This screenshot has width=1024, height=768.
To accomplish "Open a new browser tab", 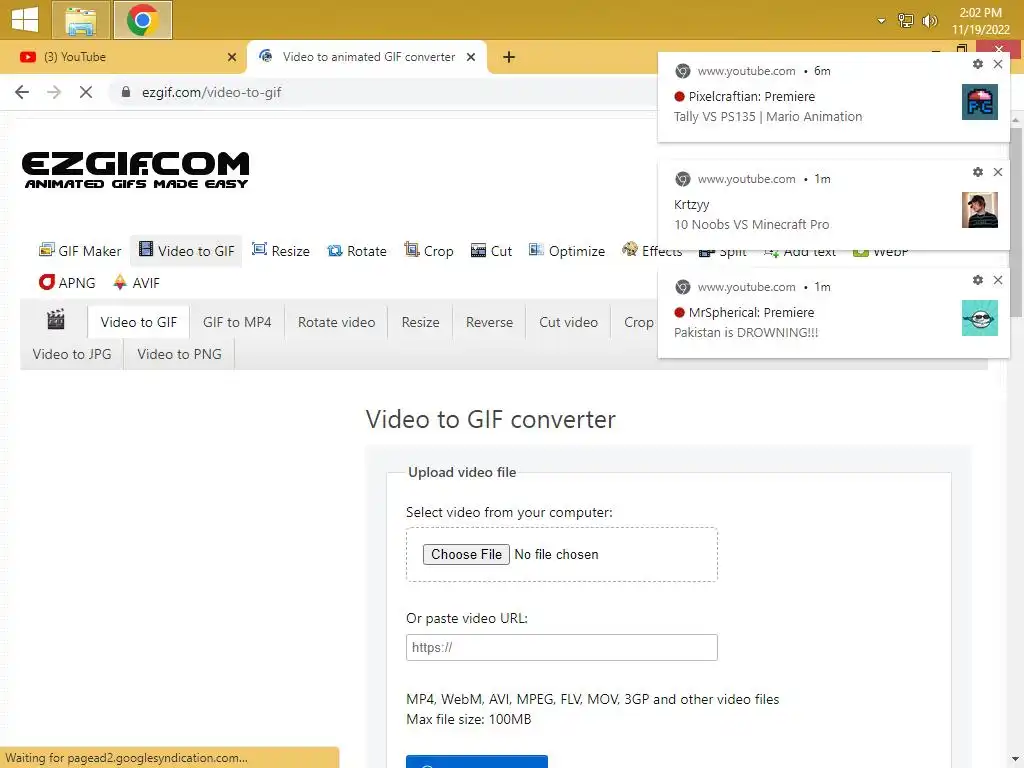I will tap(509, 57).
